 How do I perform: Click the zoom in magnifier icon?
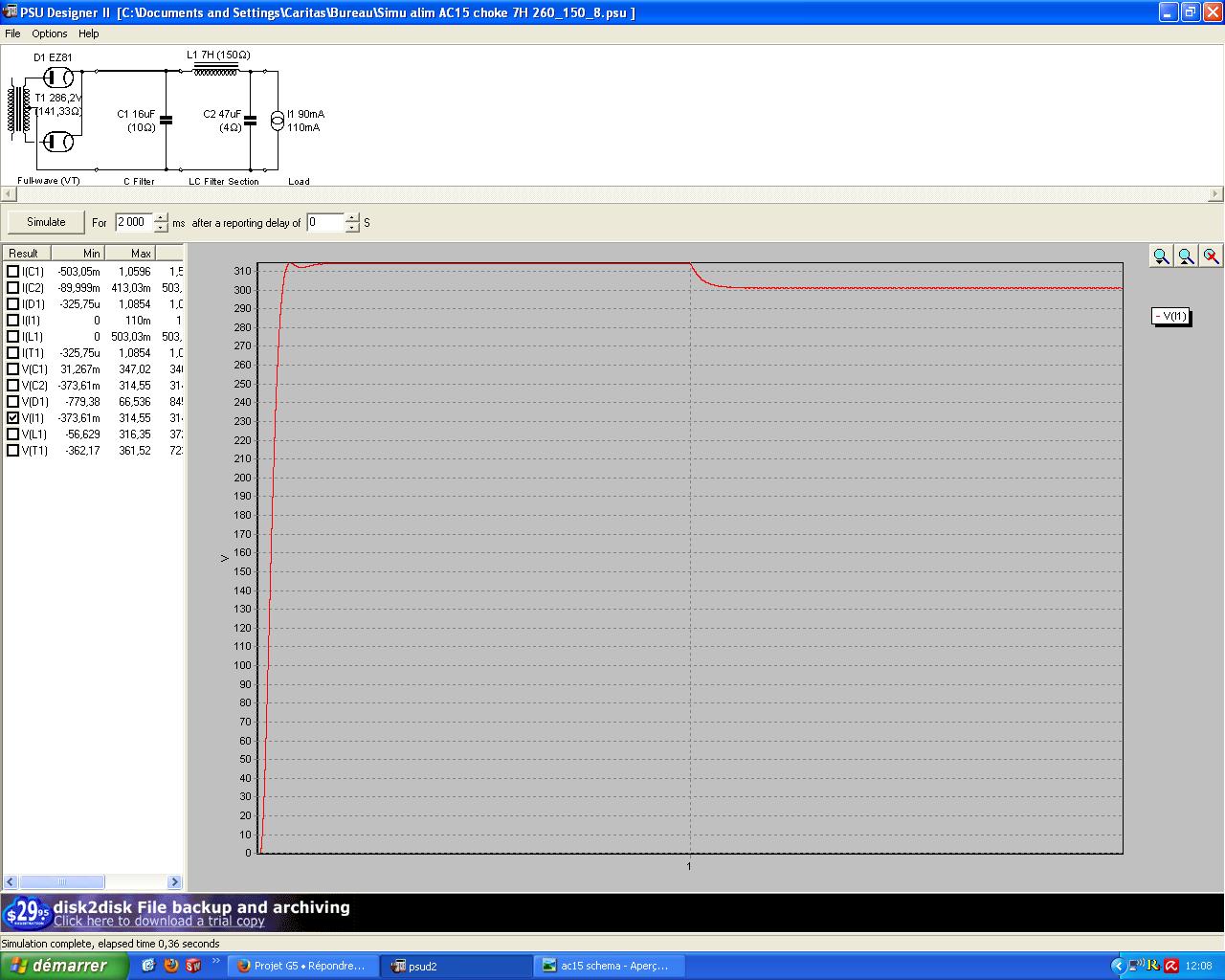click(x=1161, y=256)
